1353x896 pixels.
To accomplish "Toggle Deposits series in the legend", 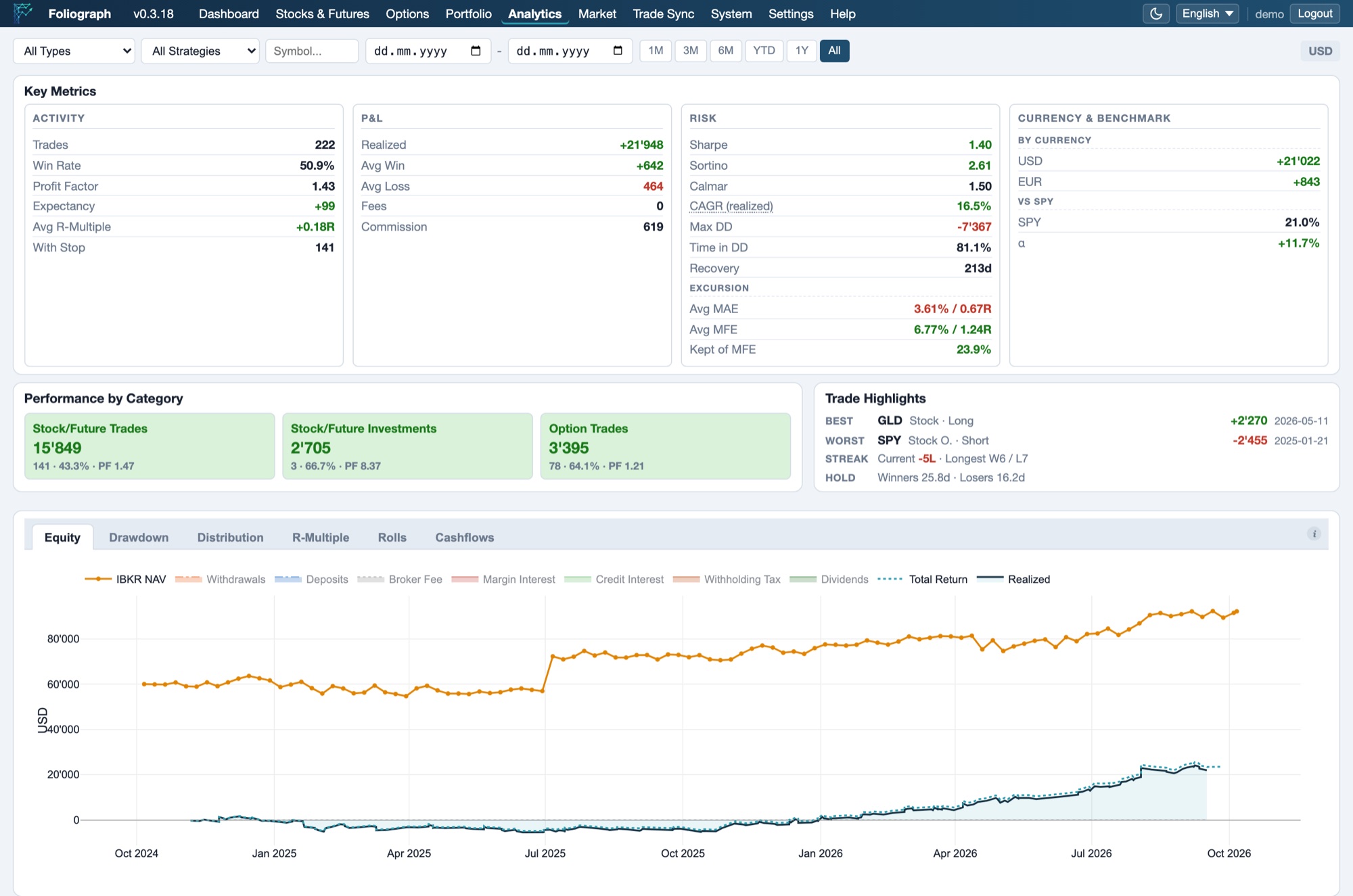I will (x=311, y=579).
